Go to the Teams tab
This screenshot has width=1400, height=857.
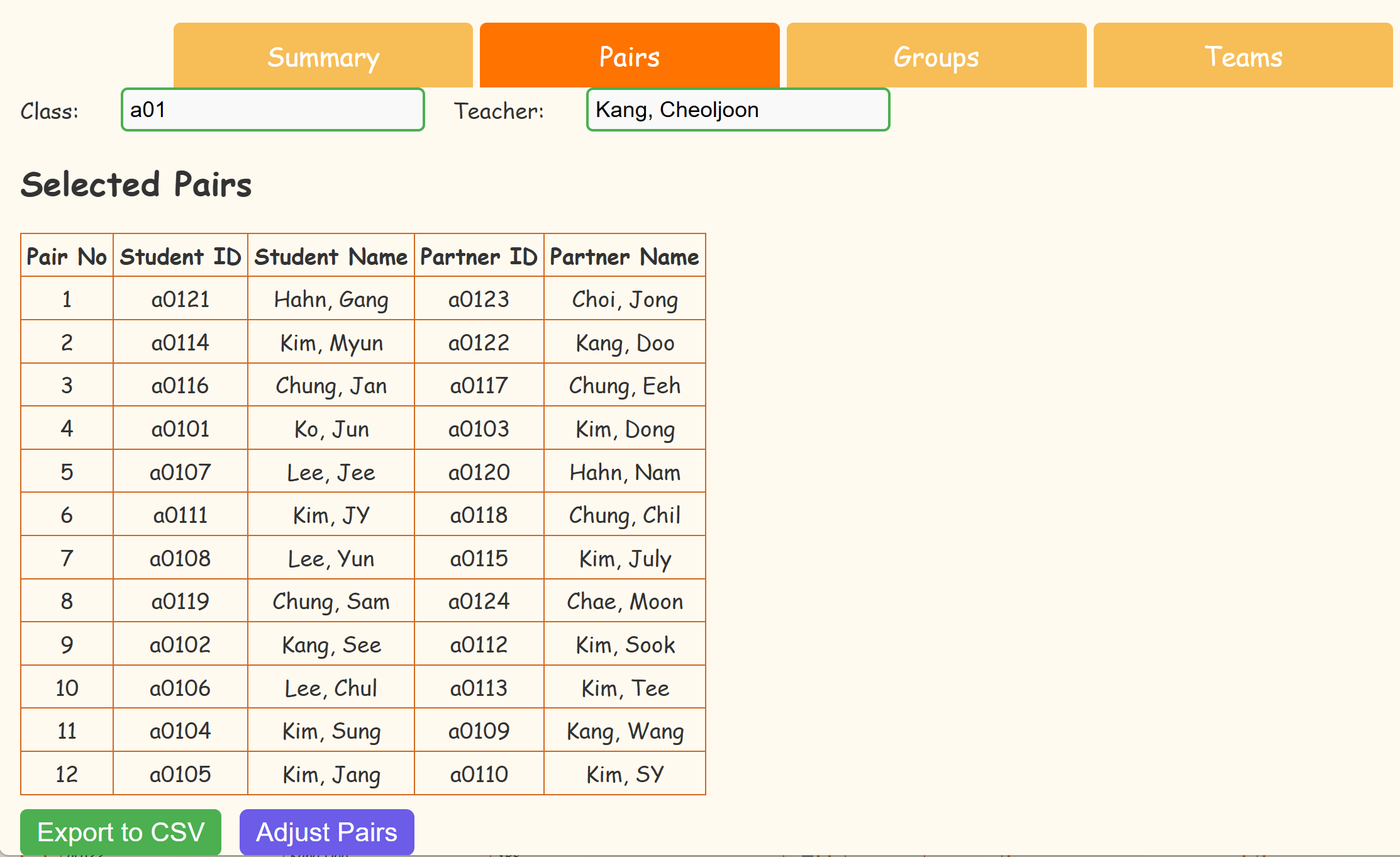pos(1243,57)
